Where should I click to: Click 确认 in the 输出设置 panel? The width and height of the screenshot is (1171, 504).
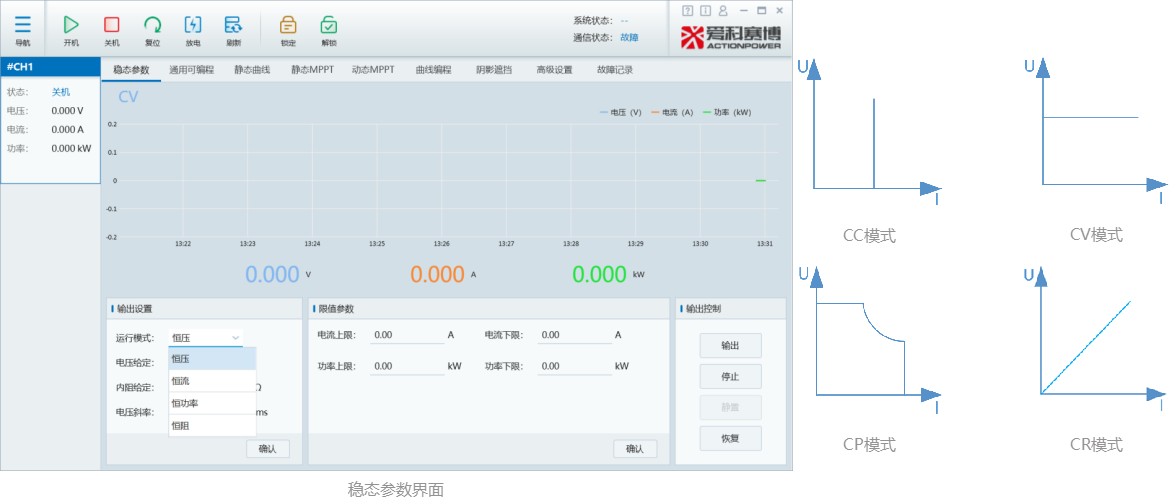tap(267, 449)
